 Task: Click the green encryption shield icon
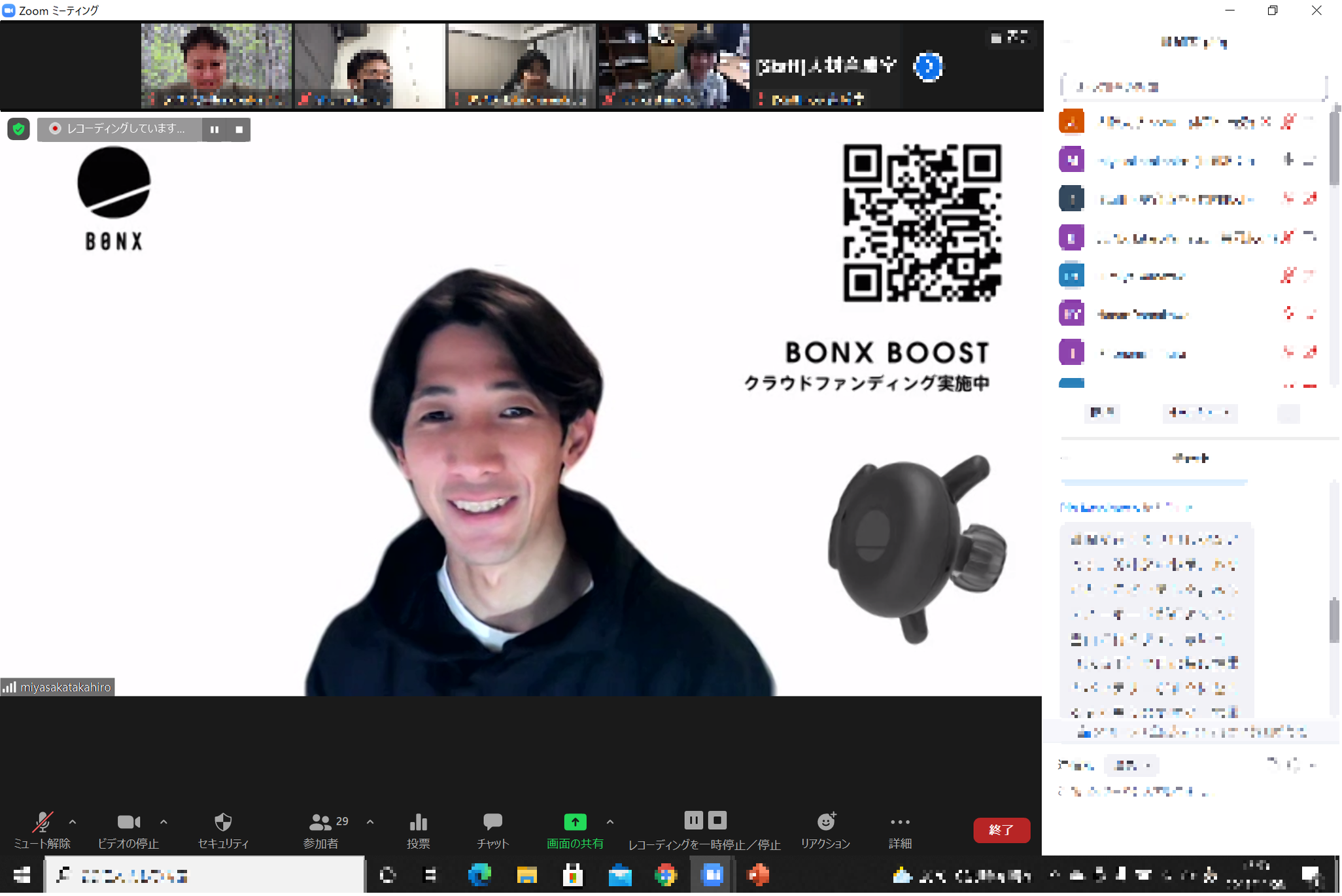pyautogui.click(x=19, y=129)
